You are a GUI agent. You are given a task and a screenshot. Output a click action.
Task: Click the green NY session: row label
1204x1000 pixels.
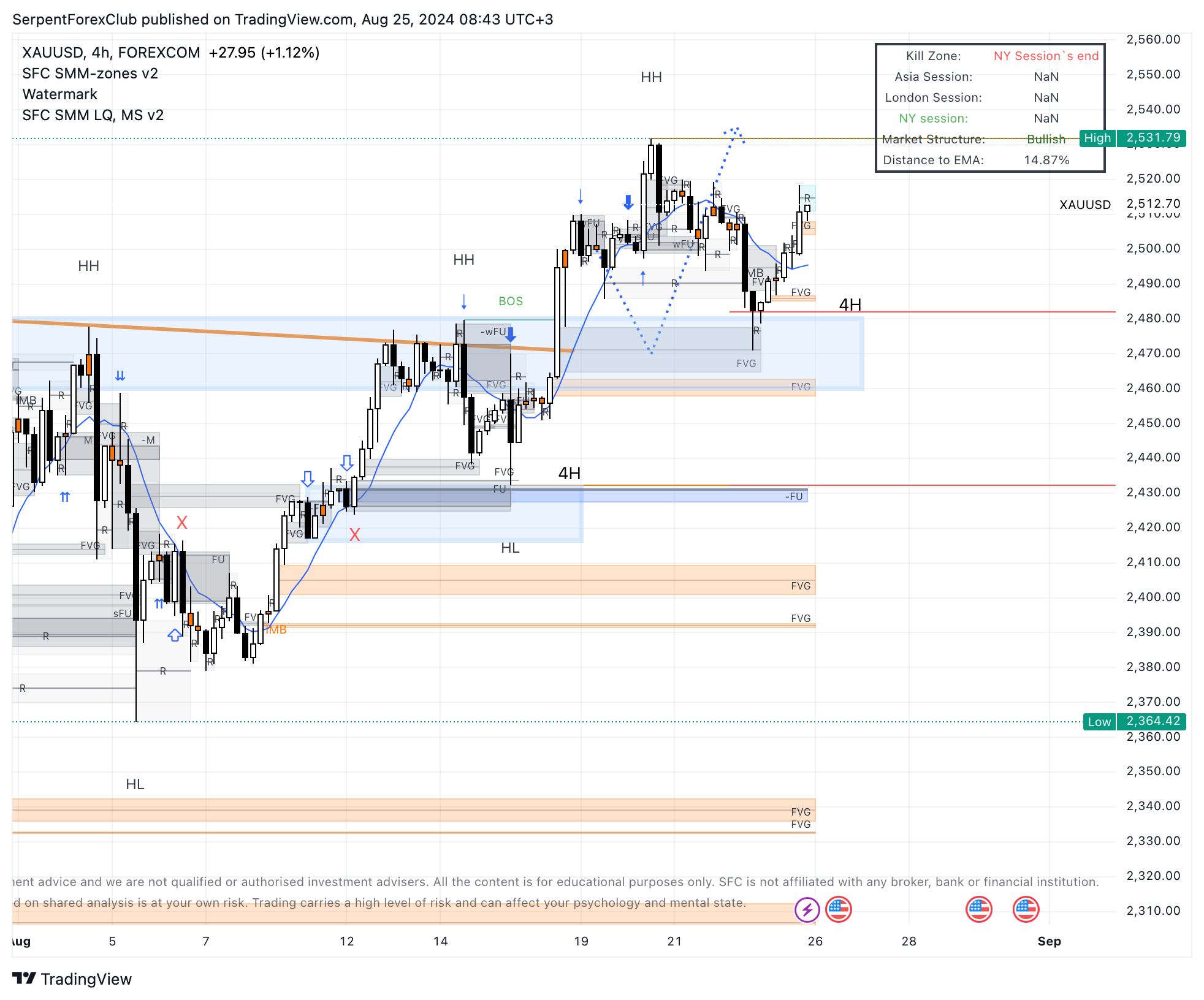click(x=933, y=118)
